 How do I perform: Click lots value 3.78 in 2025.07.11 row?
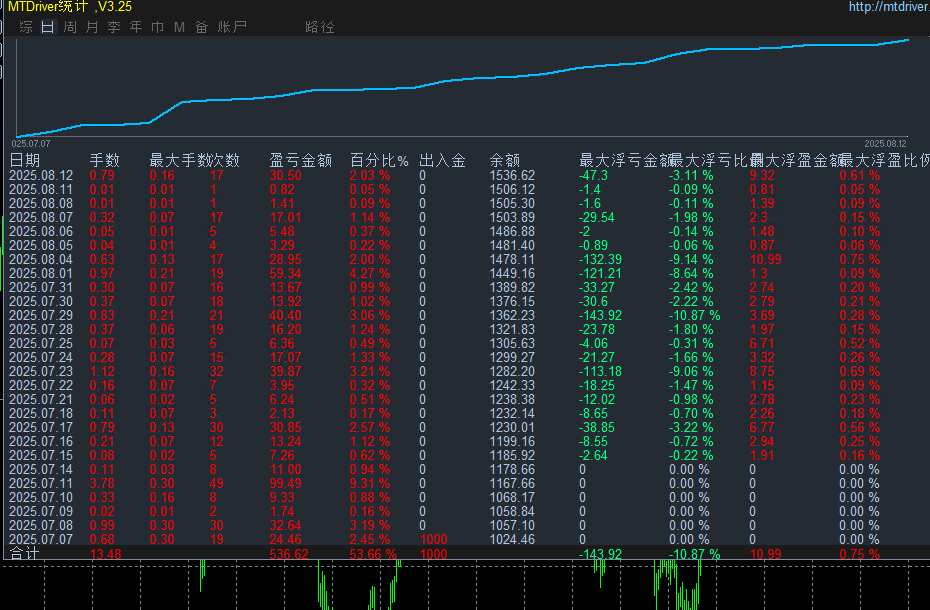(102, 484)
